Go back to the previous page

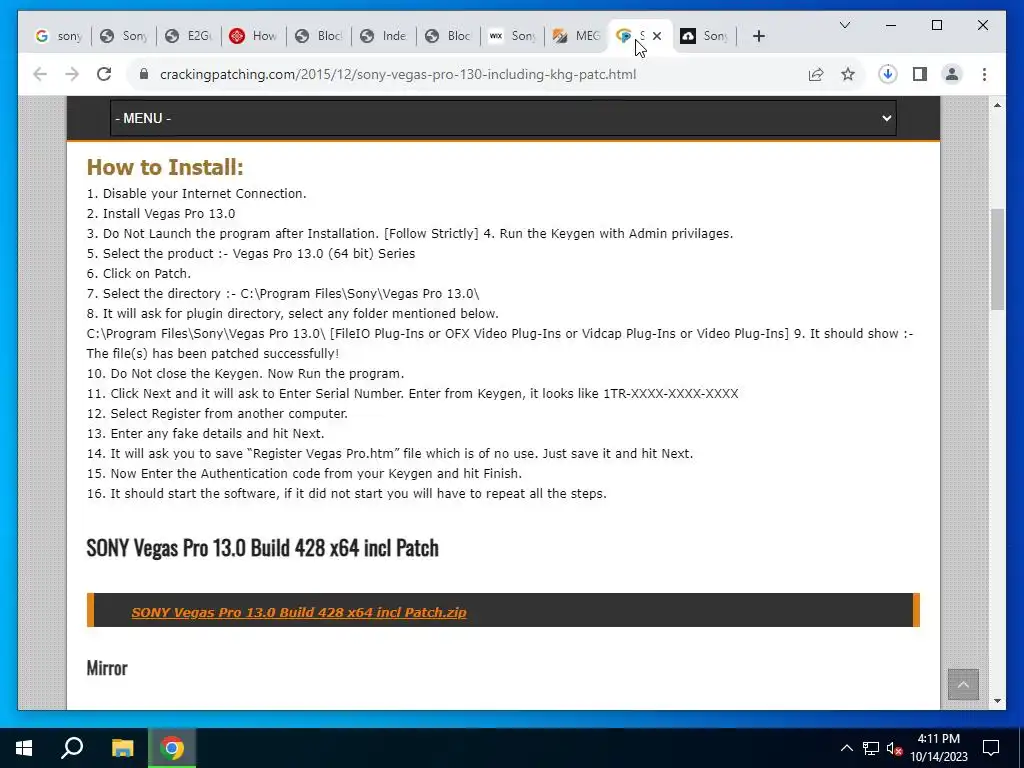coord(40,74)
